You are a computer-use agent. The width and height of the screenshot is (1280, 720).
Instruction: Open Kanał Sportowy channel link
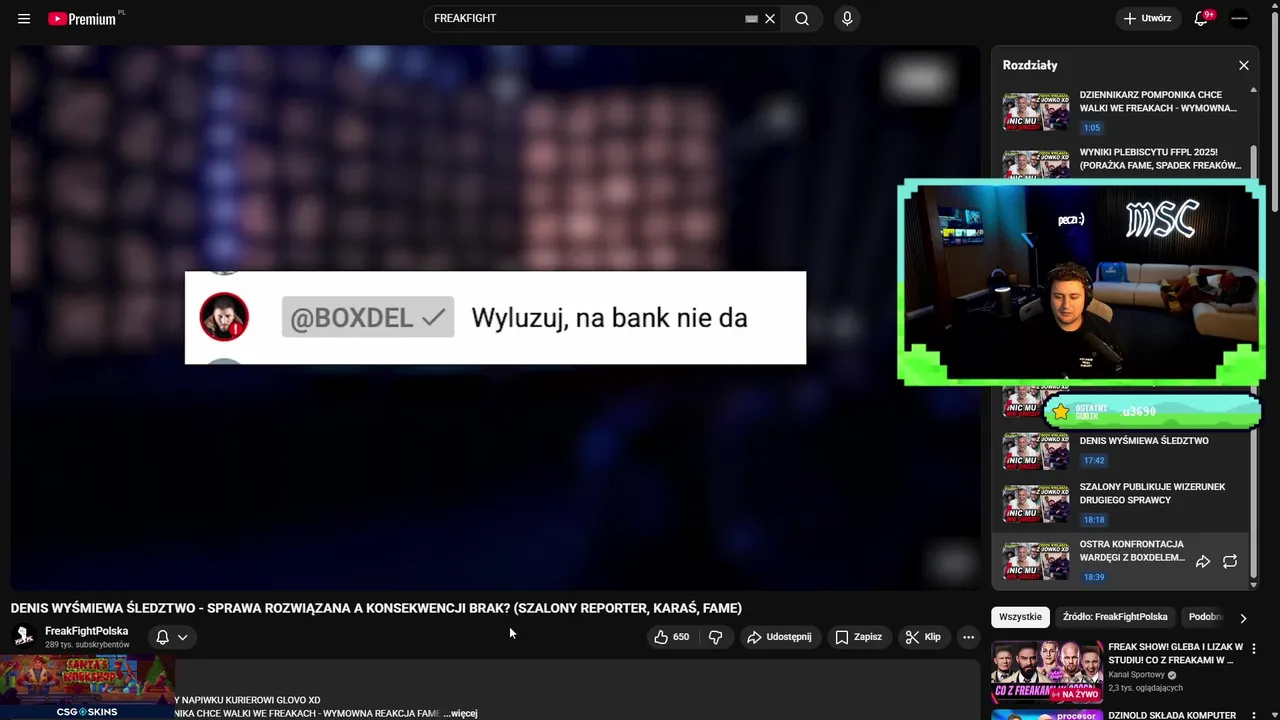1137,675
